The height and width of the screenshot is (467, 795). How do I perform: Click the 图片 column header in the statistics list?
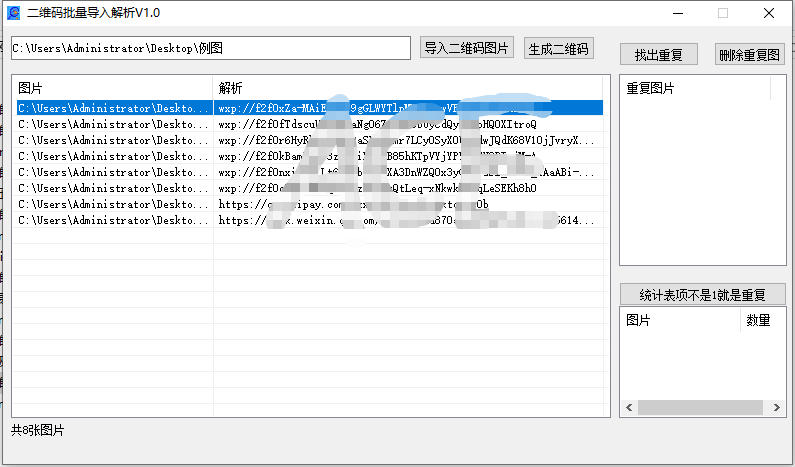point(680,320)
